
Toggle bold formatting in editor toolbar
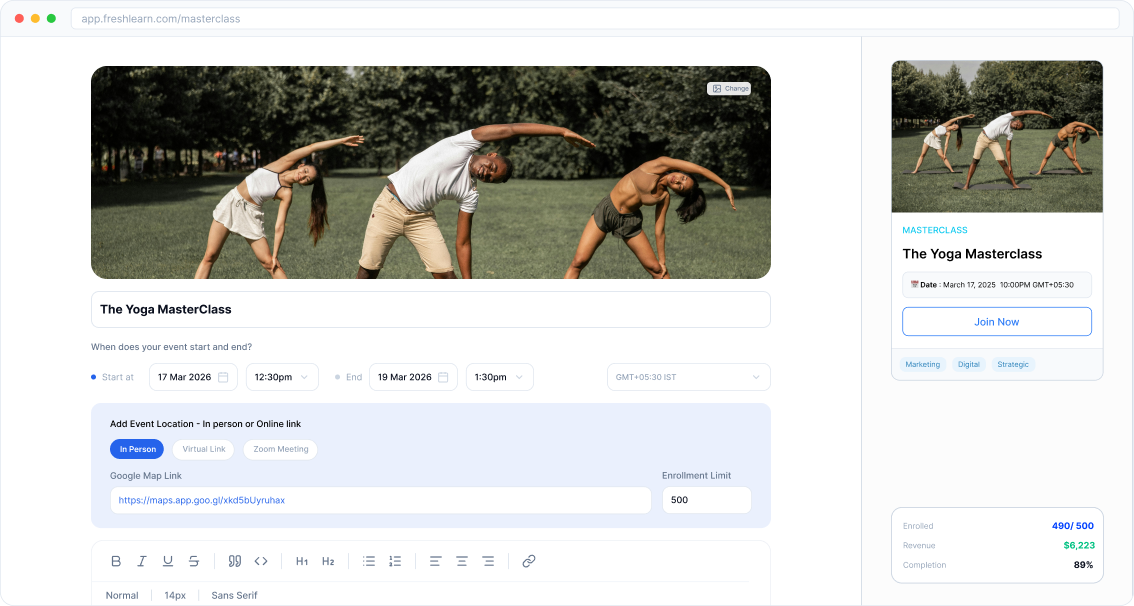[x=116, y=561]
